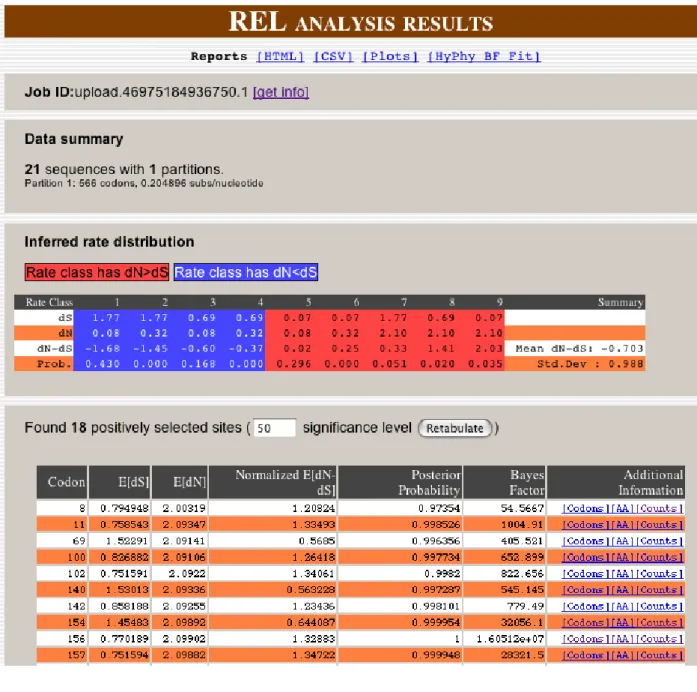
Task: Open AA link for codon 8
Action: (x=622, y=508)
